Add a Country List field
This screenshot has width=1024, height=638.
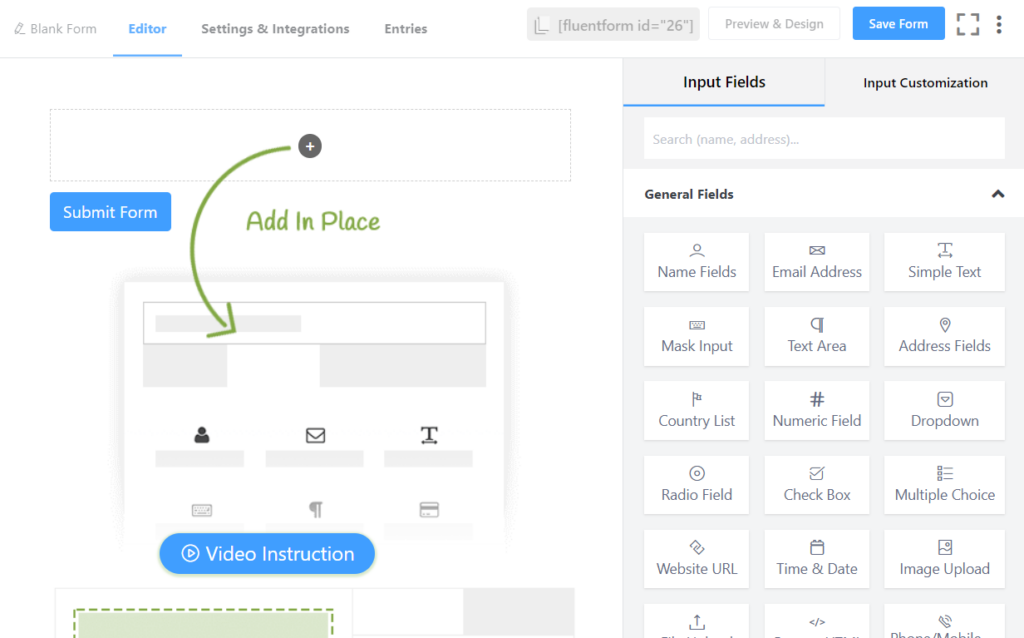click(696, 411)
